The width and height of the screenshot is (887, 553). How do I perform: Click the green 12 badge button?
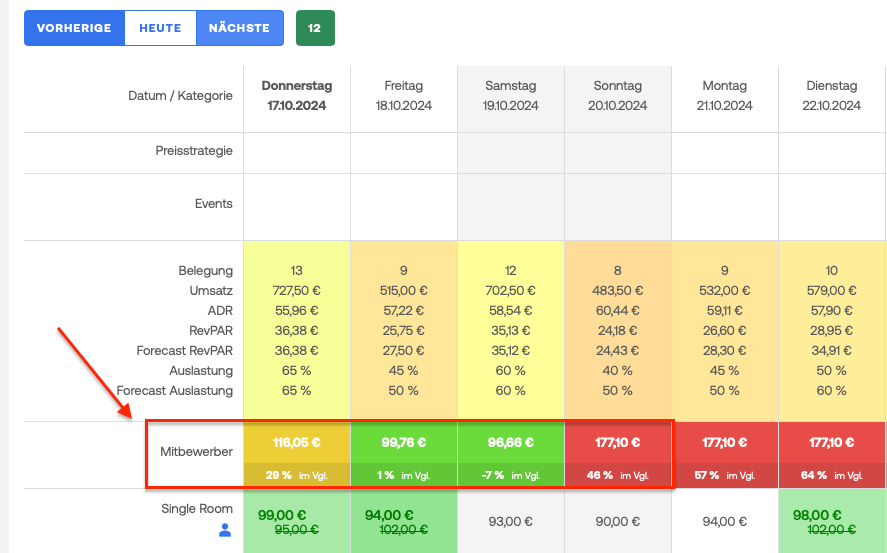[315, 28]
